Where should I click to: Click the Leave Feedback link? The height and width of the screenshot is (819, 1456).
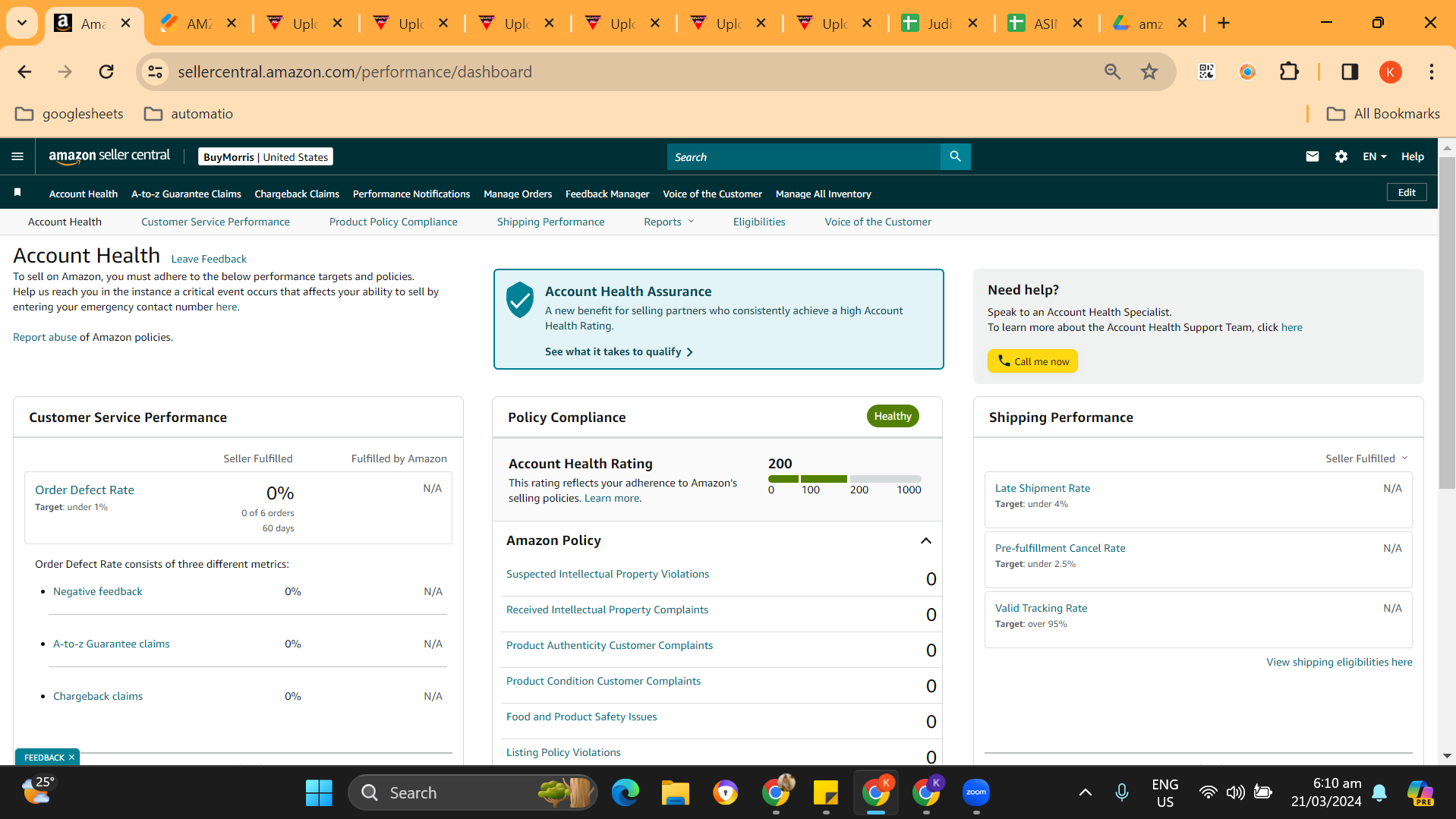209,259
